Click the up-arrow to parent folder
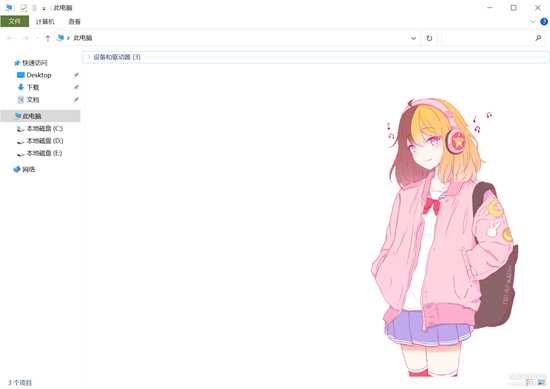Viewport: 550px width, 389px height. (48, 38)
